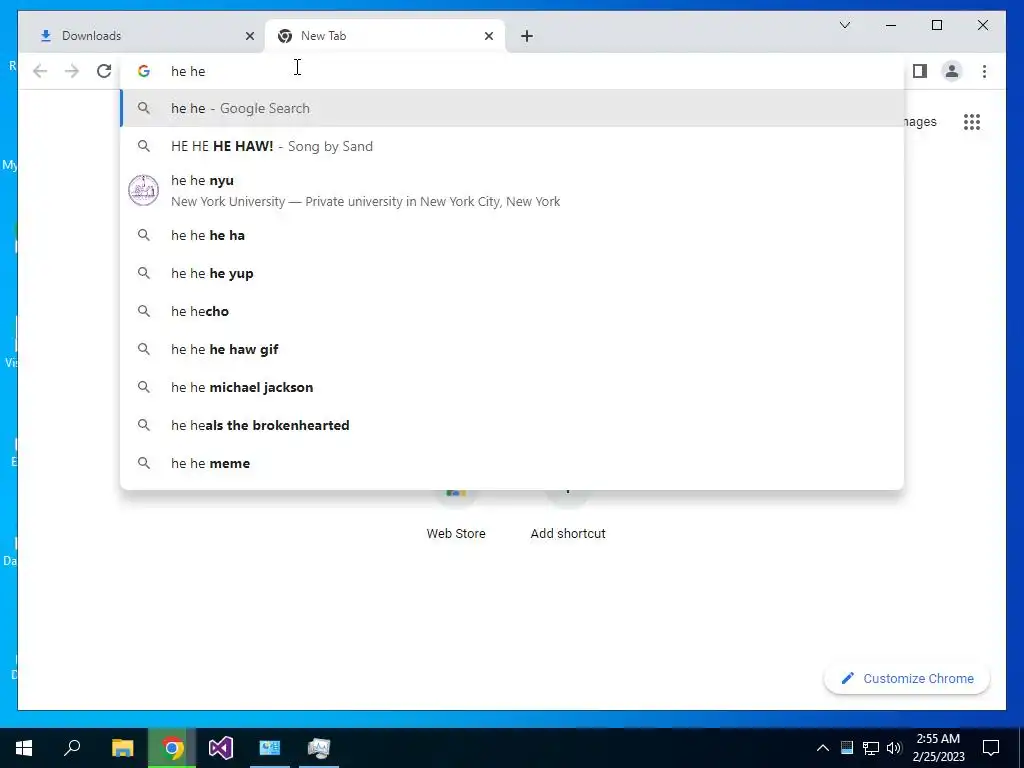
Task: Choose 'he heals the brokenhearted' suggestion
Action: coord(513,424)
